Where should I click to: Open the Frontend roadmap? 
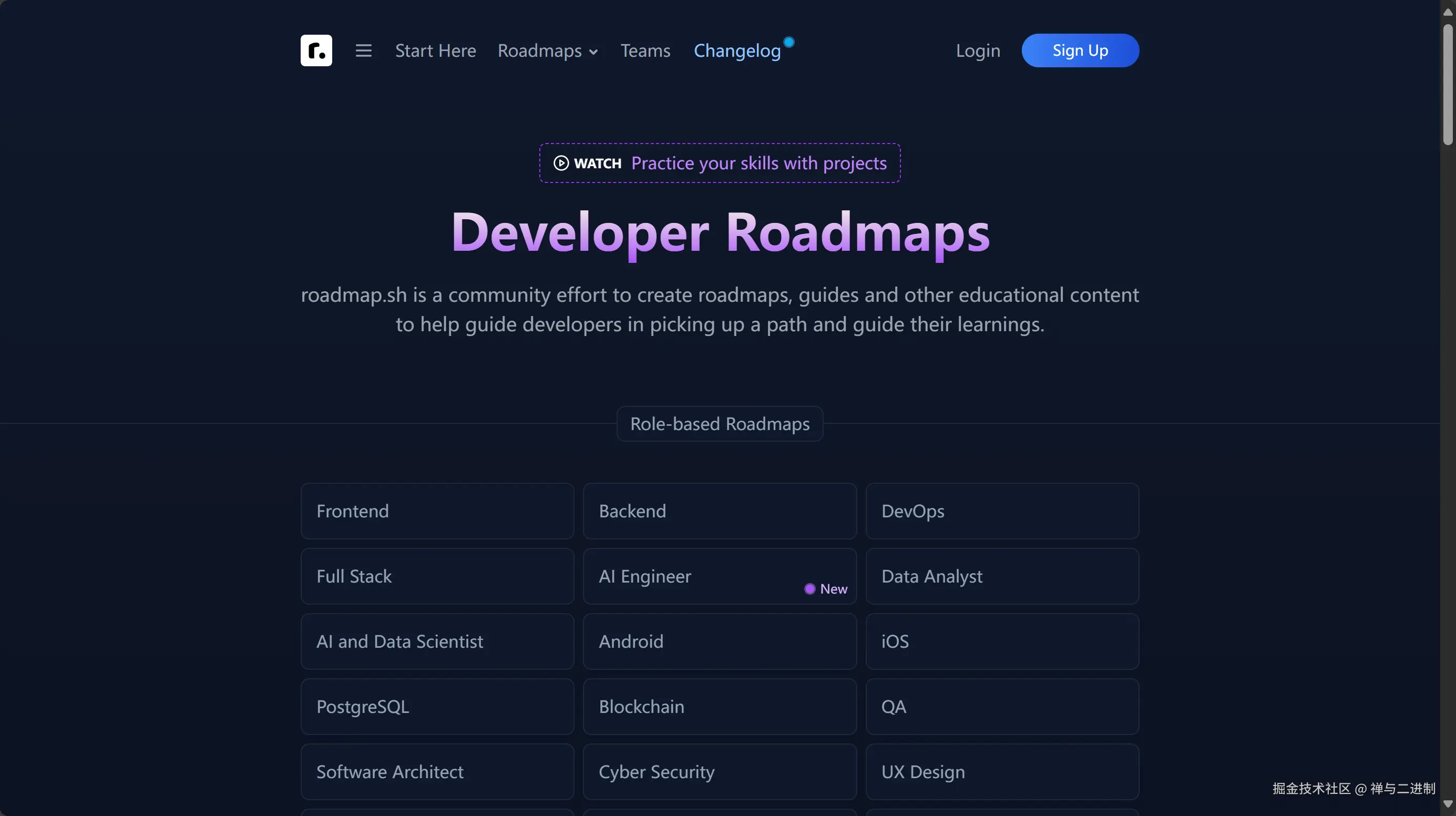click(x=437, y=511)
